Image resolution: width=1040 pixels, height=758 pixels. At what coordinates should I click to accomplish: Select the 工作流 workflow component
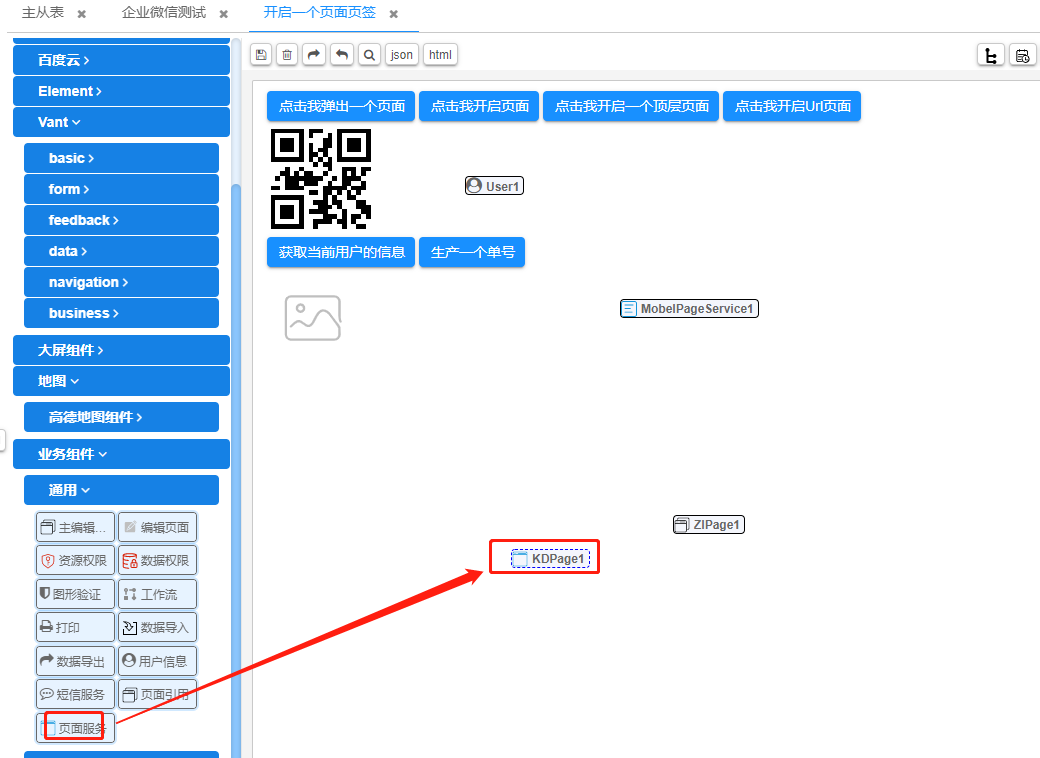click(157, 594)
